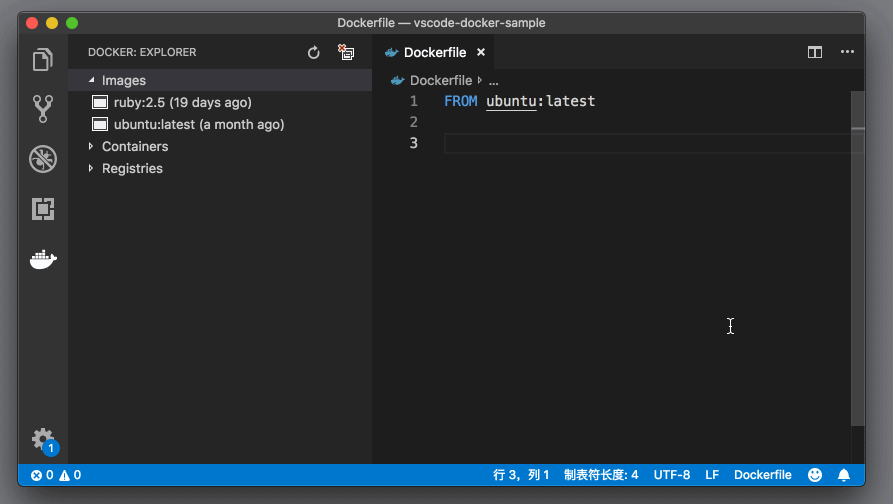This screenshot has height=504, width=893.
Task: Split the editor to the right
Action: click(x=815, y=52)
